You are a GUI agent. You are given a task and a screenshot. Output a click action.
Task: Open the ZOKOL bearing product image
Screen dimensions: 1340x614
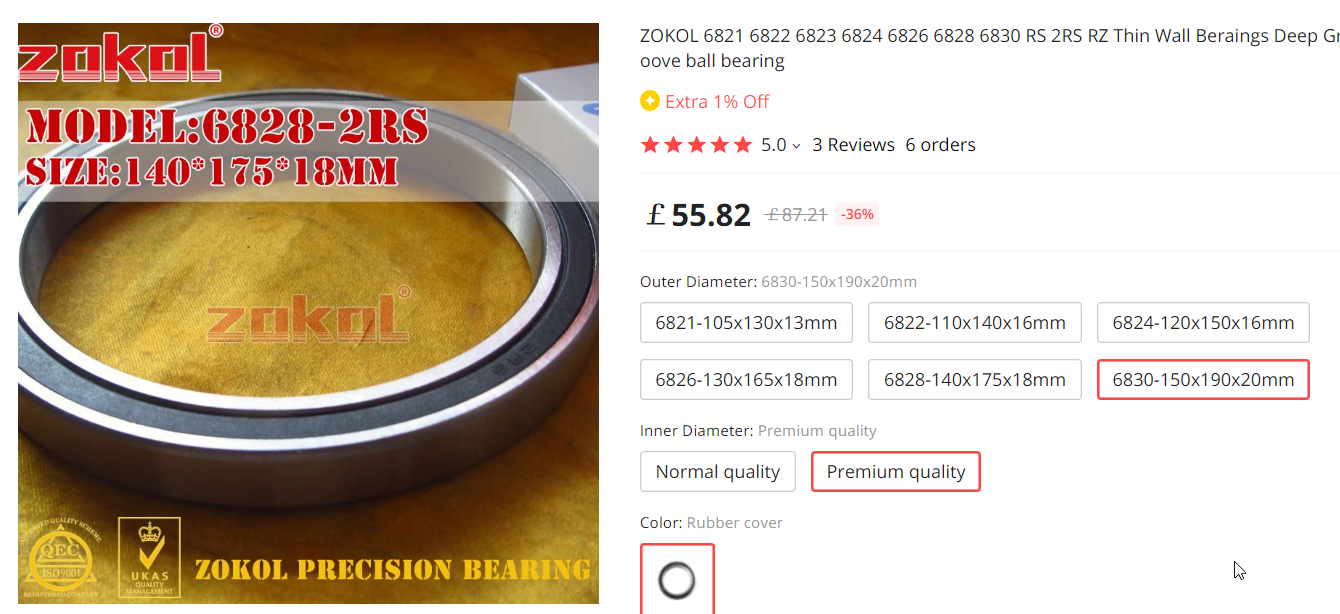click(x=308, y=314)
